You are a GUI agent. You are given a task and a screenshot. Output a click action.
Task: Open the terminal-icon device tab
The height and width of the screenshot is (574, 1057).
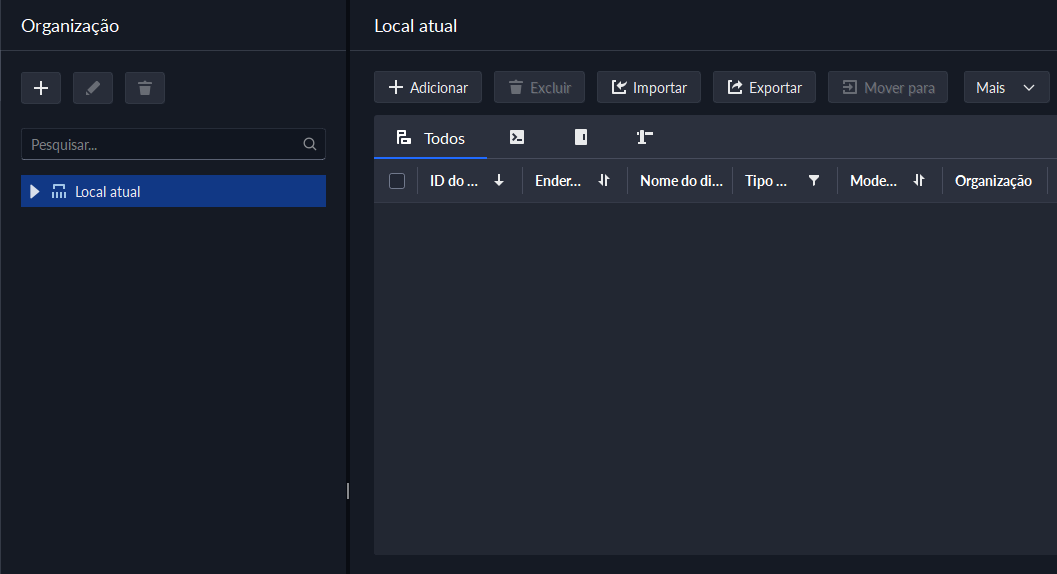(517, 138)
